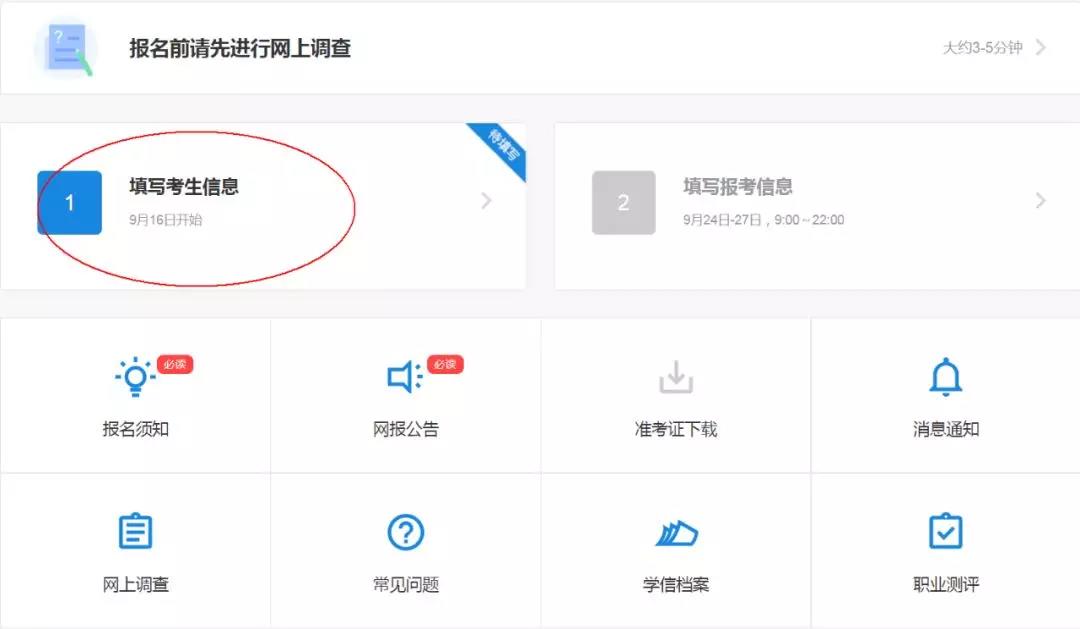Click 报名前请先进行网上调查 heading
This screenshot has width=1080, height=629.
240,48
